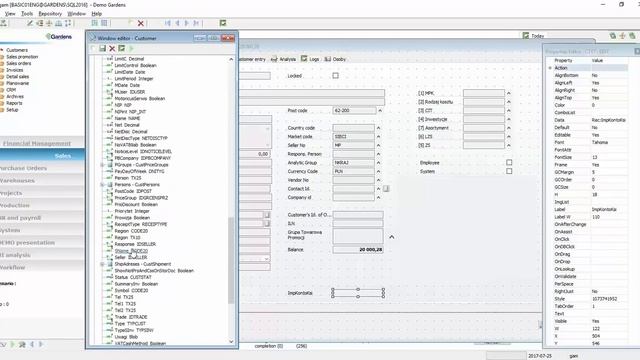Click the Balance value field
Viewport: 640px width, 360px height.
point(358,249)
